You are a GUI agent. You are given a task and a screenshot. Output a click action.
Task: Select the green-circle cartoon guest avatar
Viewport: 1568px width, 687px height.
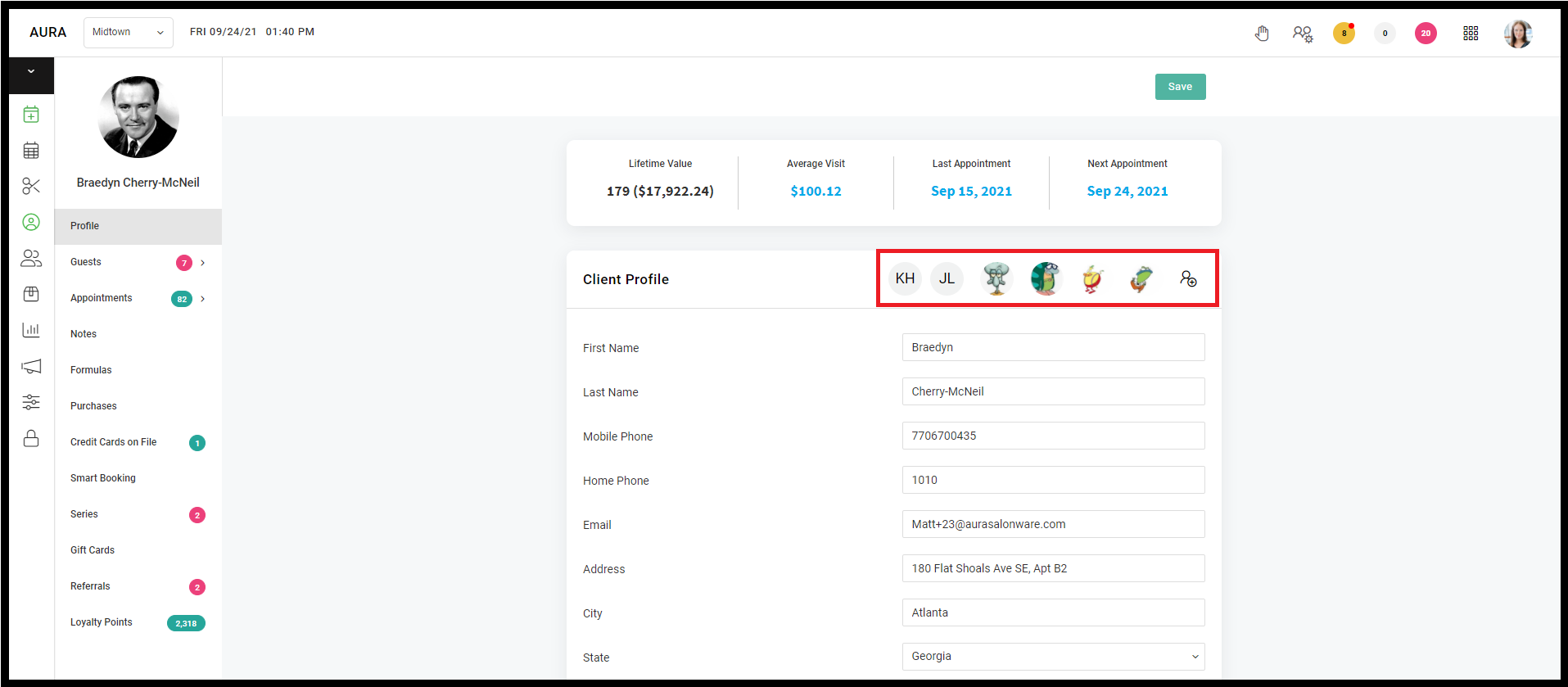1046,278
